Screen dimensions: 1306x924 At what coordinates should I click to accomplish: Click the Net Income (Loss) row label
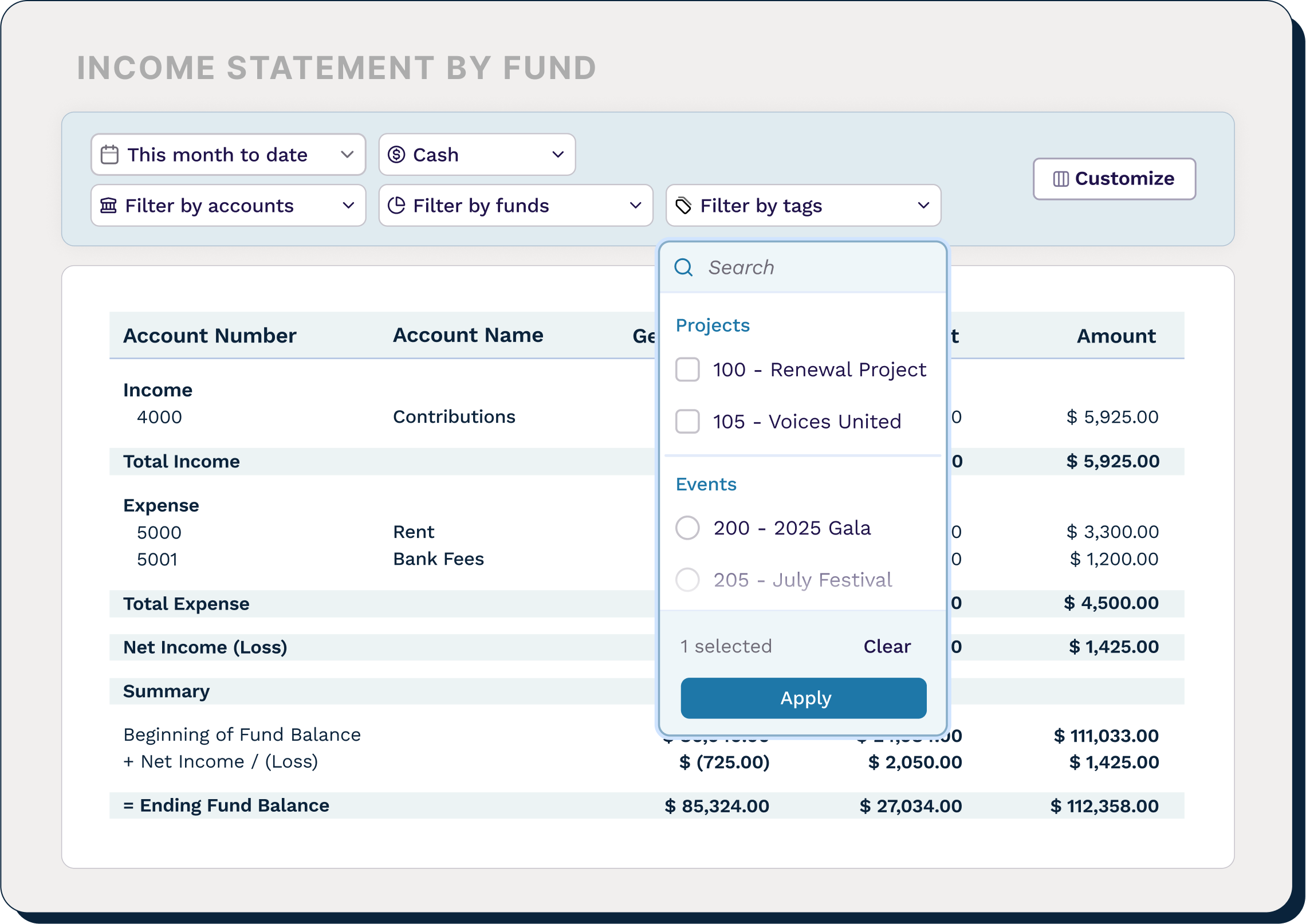tap(205, 647)
